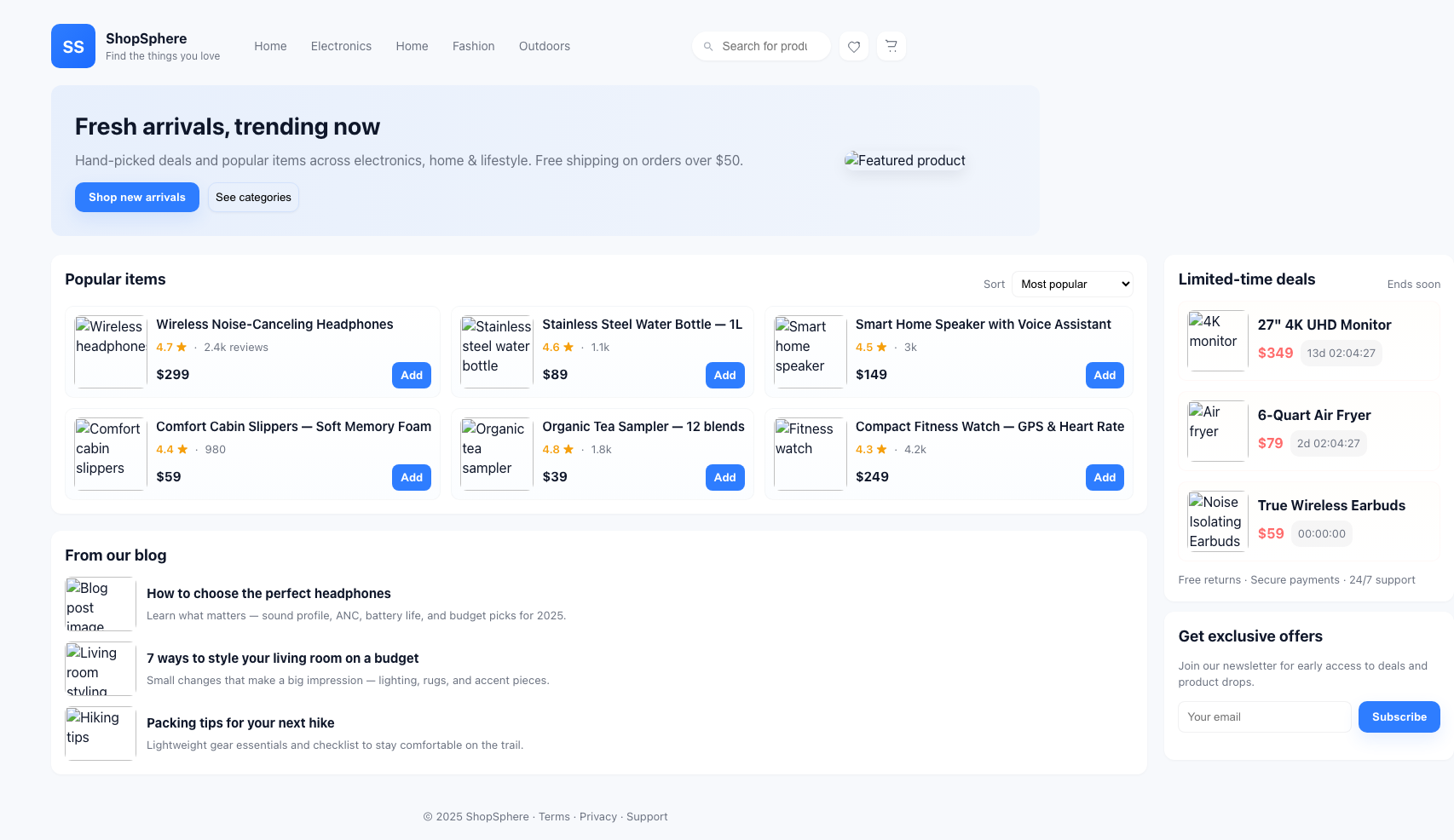
Task: Add the Compact Fitness Watch to cart
Action: coord(1104,477)
